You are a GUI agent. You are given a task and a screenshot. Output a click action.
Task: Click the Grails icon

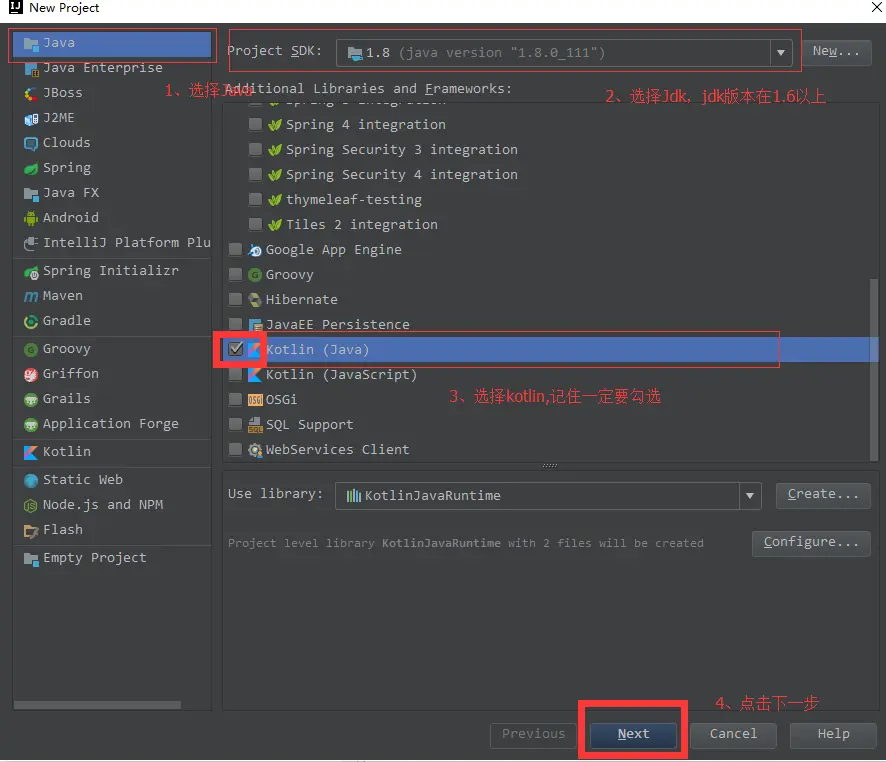(x=31, y=399)
